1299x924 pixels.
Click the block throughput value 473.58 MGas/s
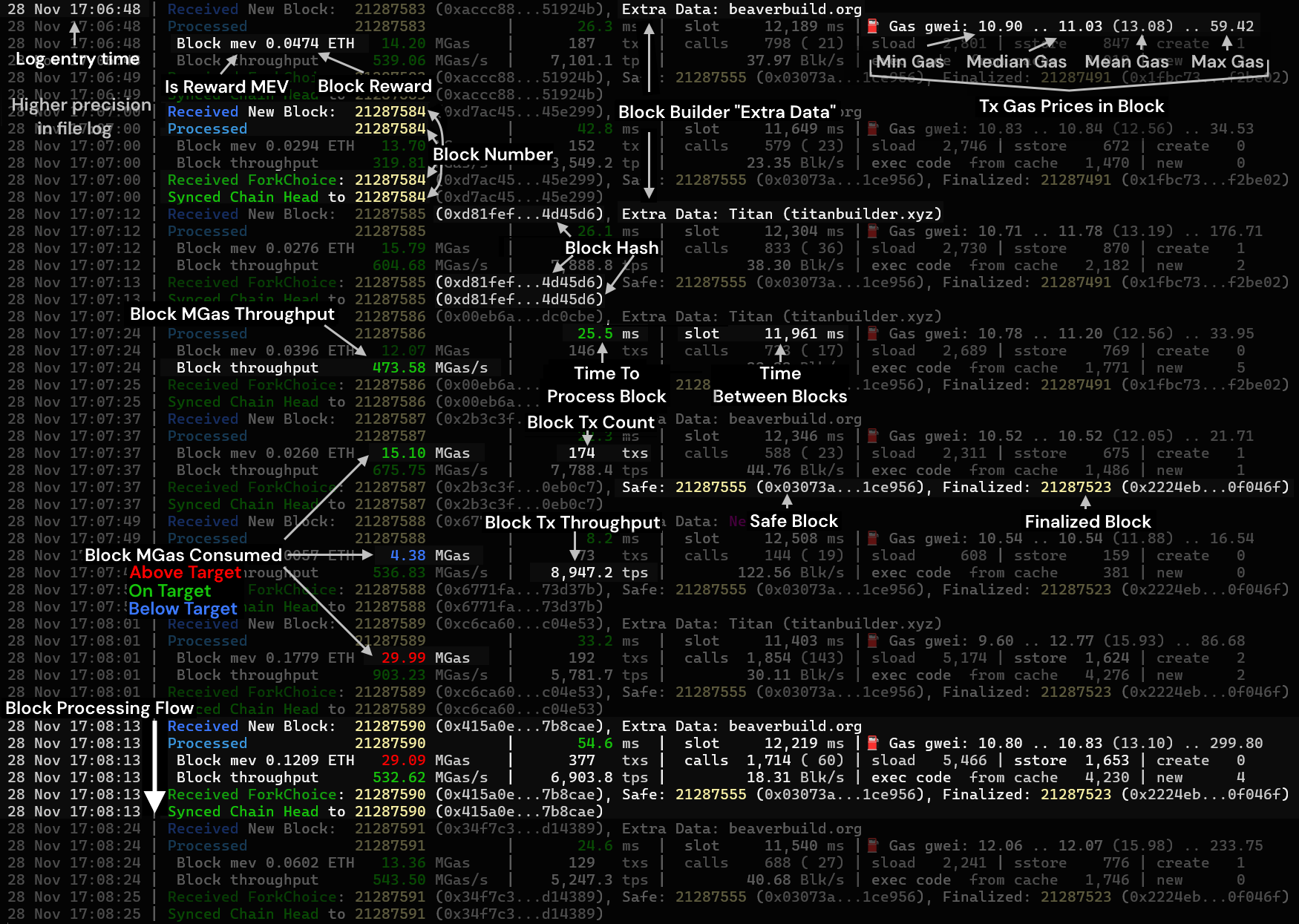[x=430, y=367]
